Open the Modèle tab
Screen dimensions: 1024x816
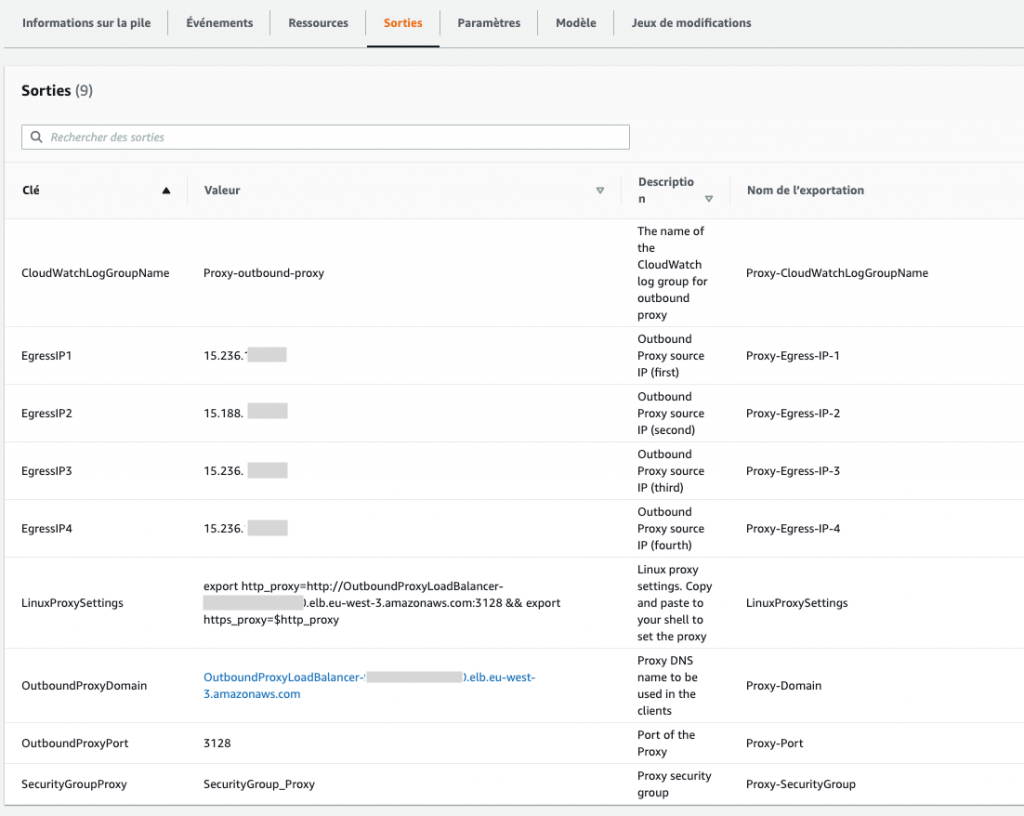pos(575,23)
